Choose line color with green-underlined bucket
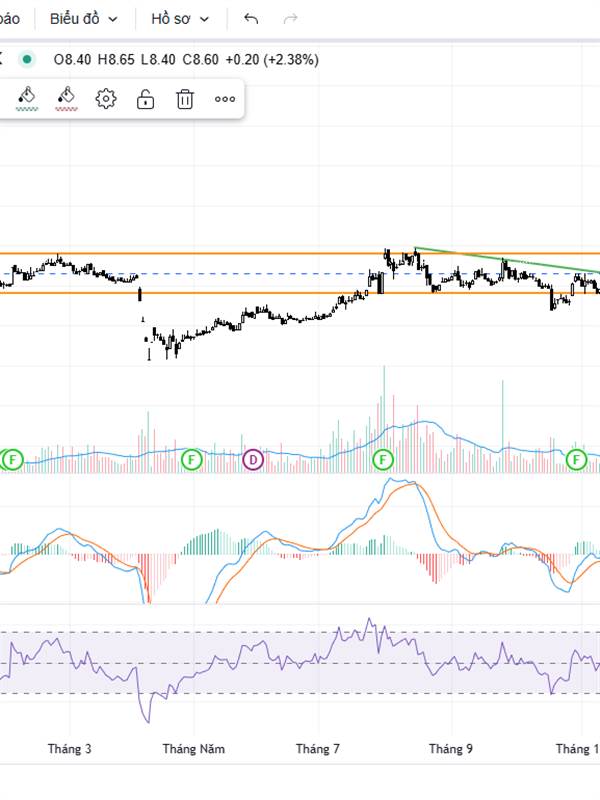Image resolution: width=600 pixels, height=800 pixels. pos(27,98)
